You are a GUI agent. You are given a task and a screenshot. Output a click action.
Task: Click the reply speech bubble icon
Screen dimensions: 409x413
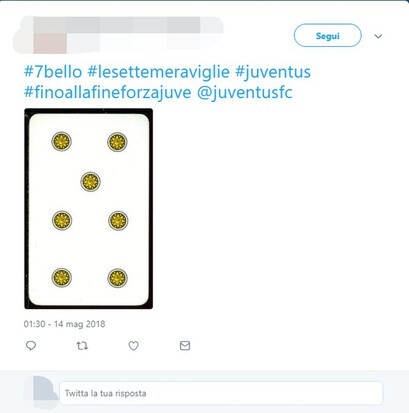point(31,346)
